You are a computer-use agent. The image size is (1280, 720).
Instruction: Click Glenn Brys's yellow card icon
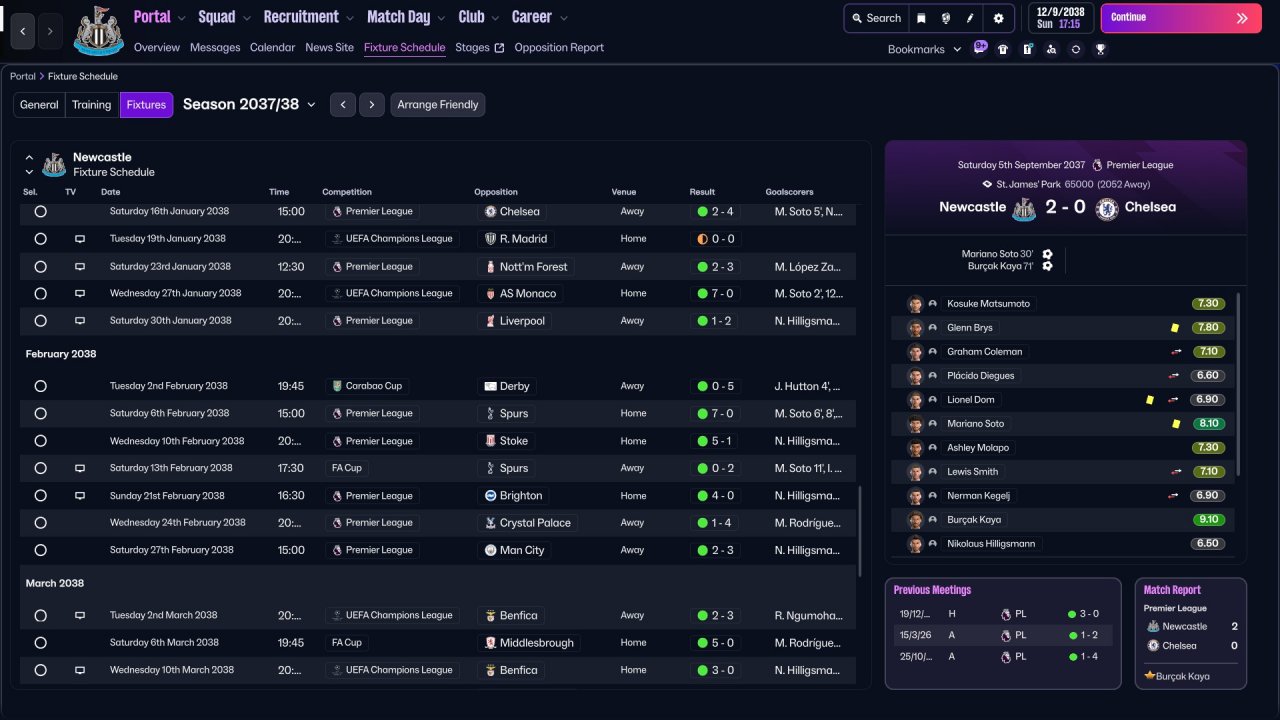tap(1174, 328)
